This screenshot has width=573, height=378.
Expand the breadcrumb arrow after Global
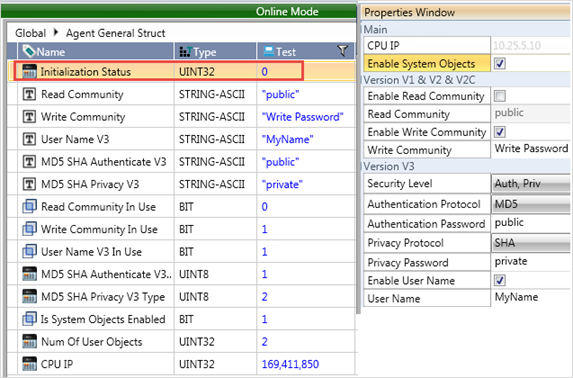pos(56,33)
